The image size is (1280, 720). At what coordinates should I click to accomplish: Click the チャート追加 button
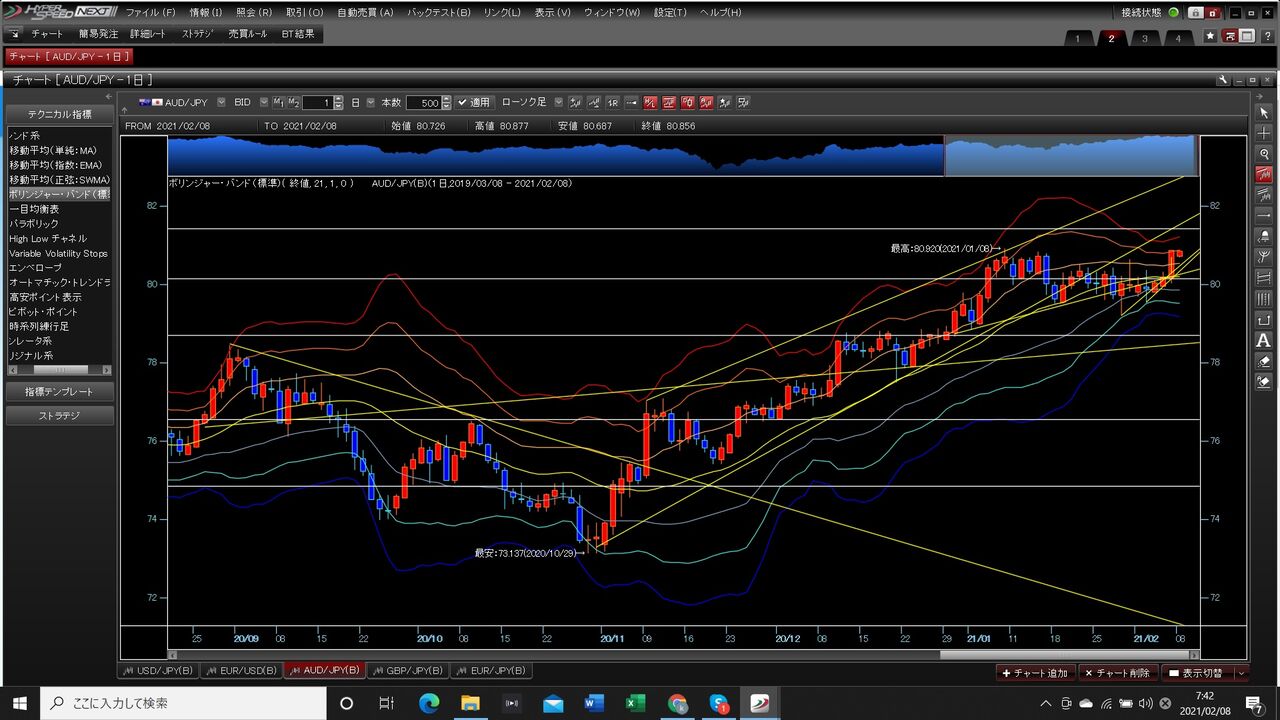1036,673
